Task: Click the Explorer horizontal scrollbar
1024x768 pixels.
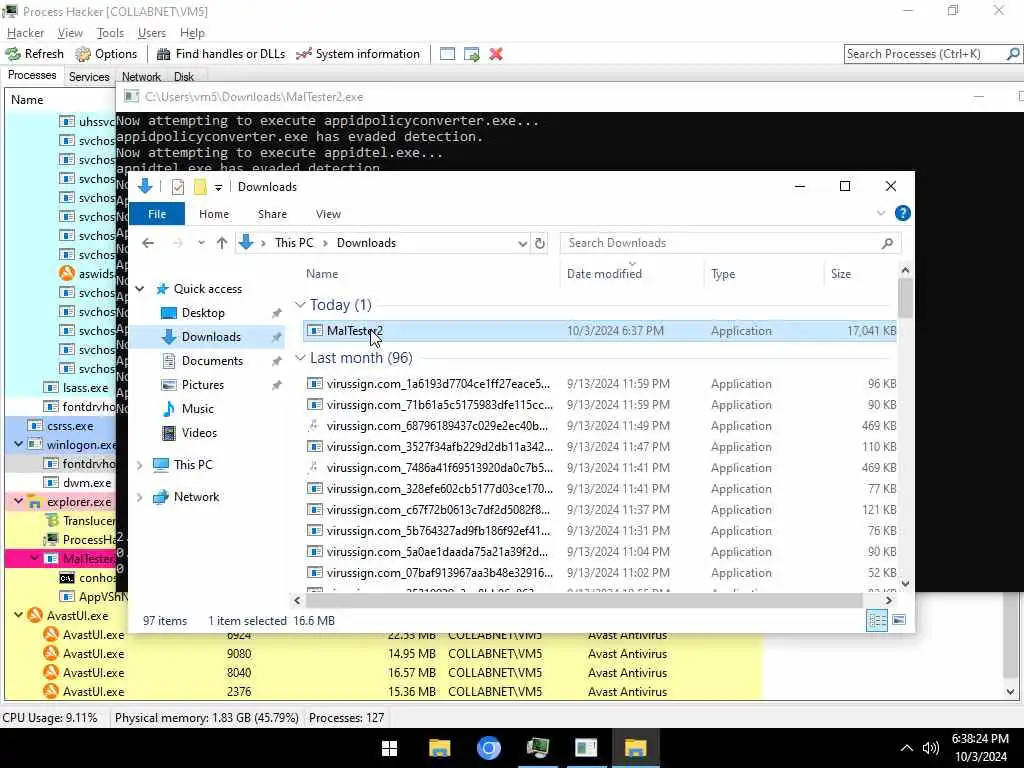Action: tap(584, 600)
